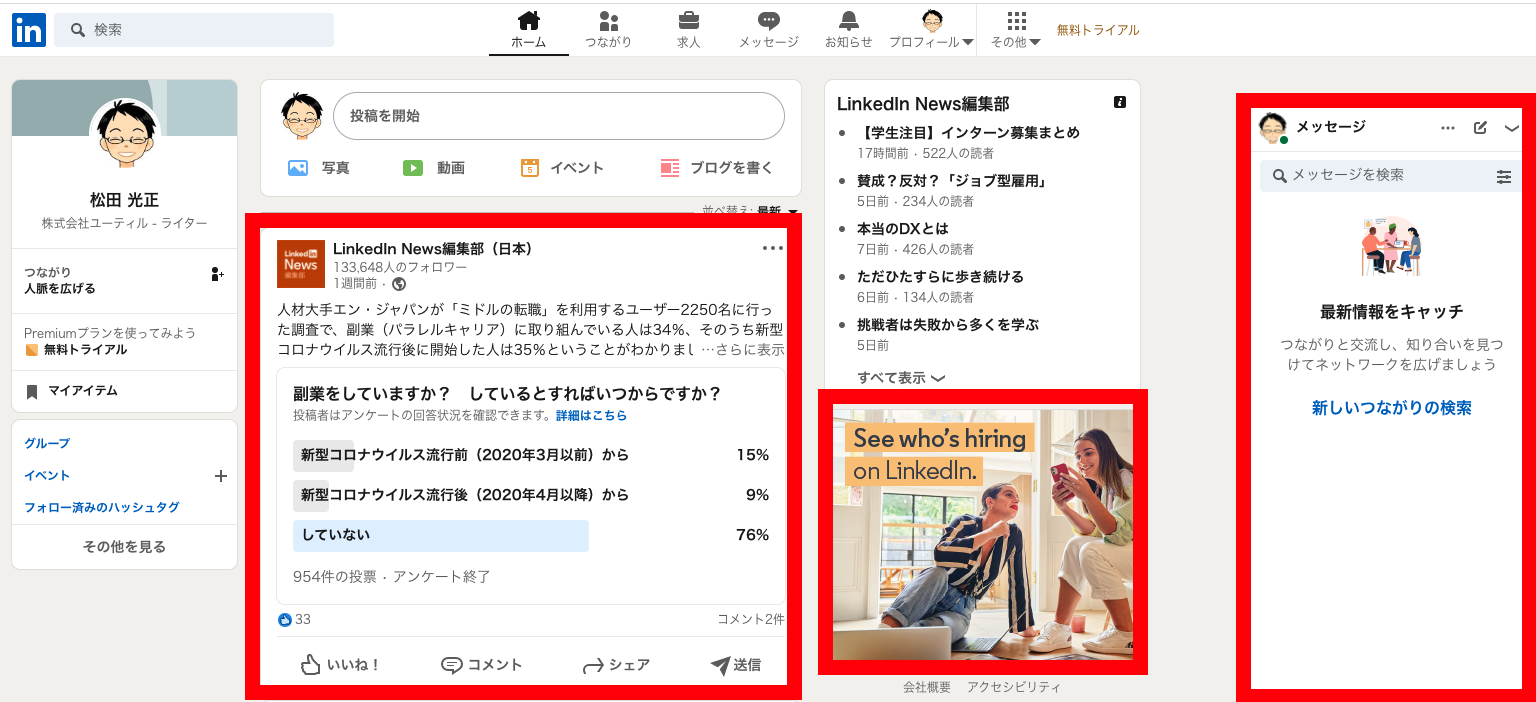This screenshot has height=702, width=1536.
Task: Click the コメント comment button
Action: tap(482, 664)
